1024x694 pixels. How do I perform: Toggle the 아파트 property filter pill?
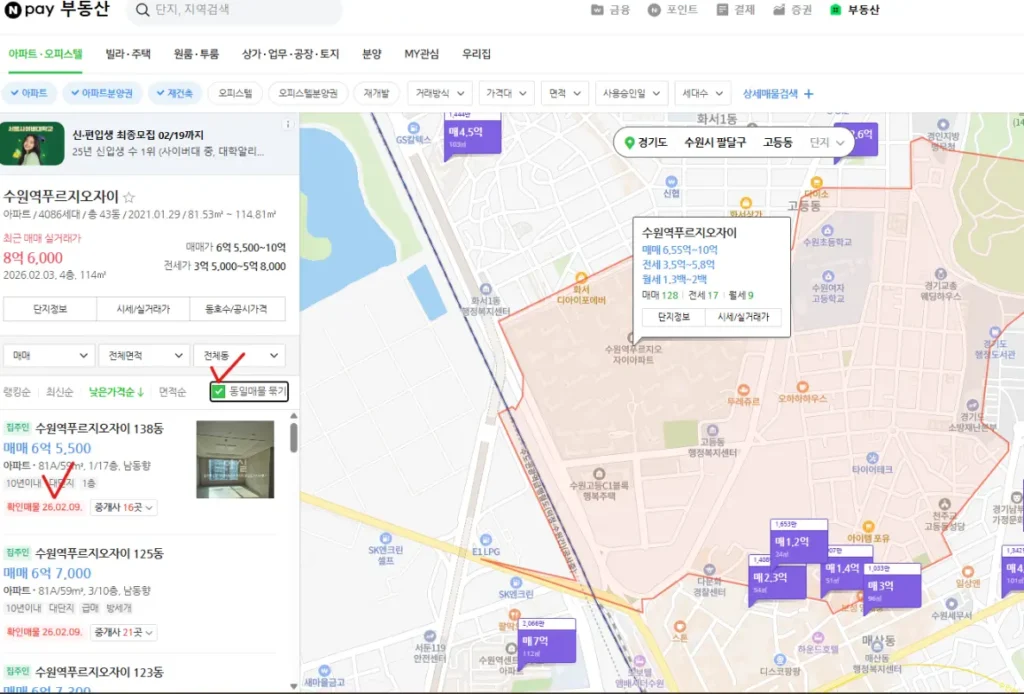(30, 92)
